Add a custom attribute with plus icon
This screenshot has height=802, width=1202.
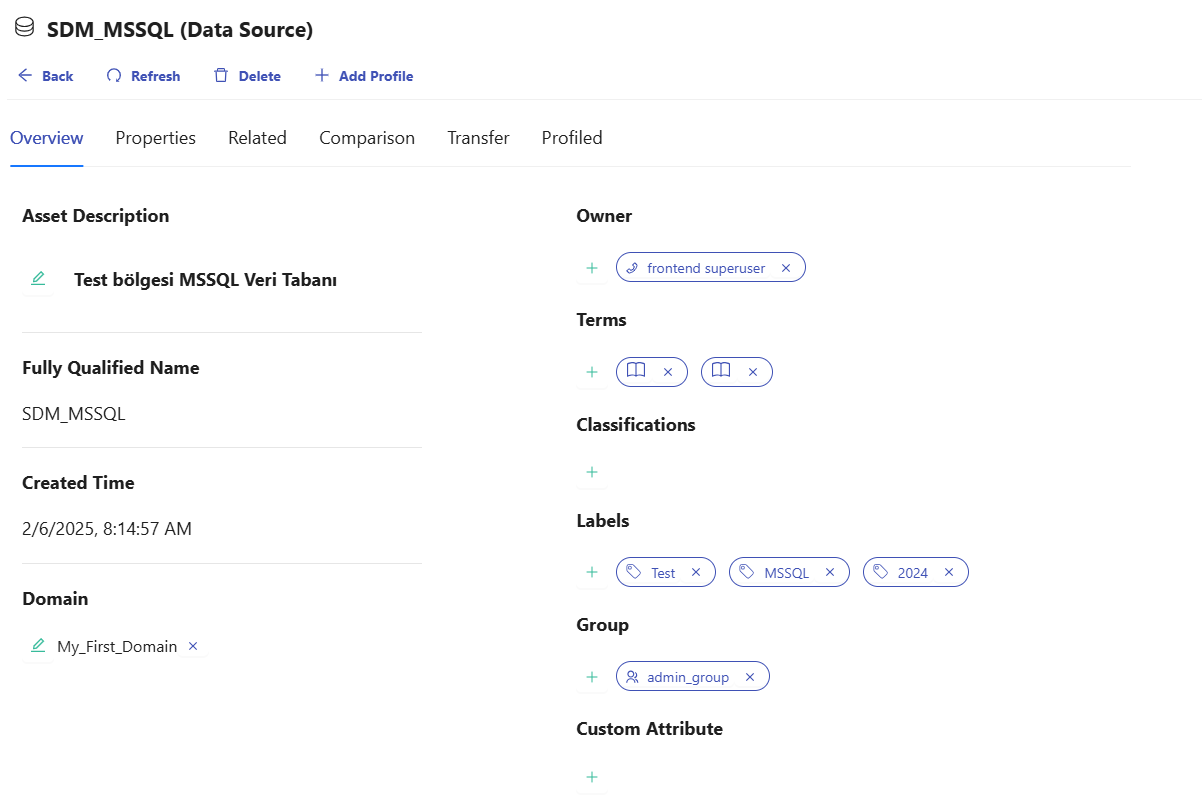(x=592, y=777)
